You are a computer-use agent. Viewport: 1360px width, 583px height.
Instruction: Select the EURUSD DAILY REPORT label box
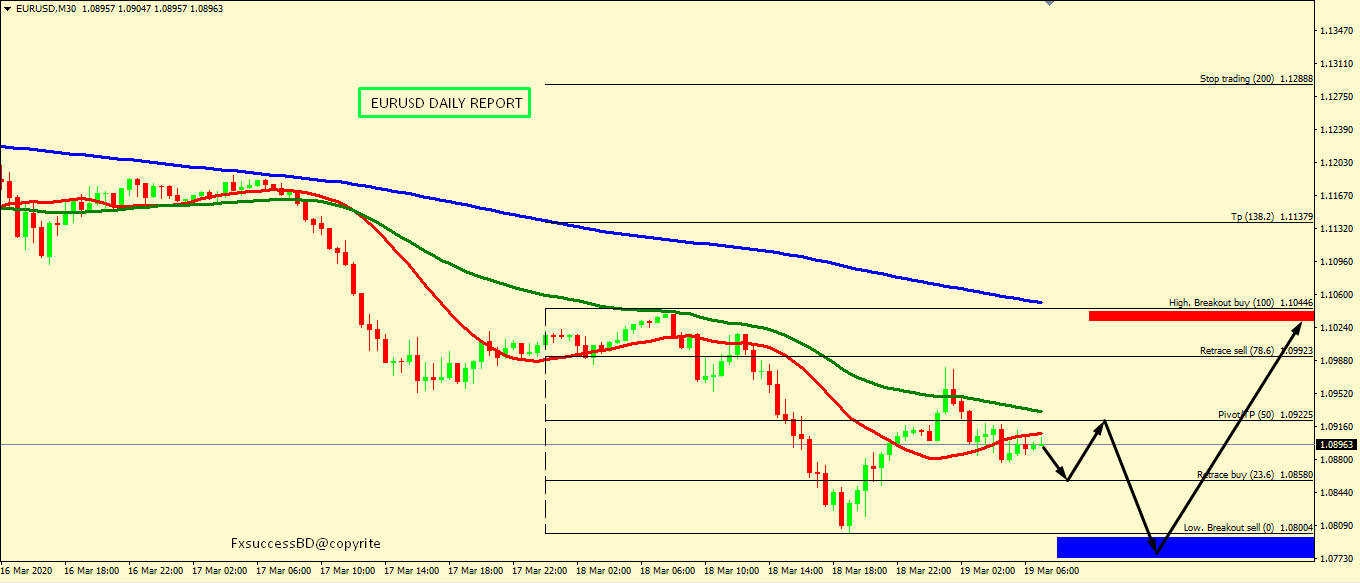445,103
